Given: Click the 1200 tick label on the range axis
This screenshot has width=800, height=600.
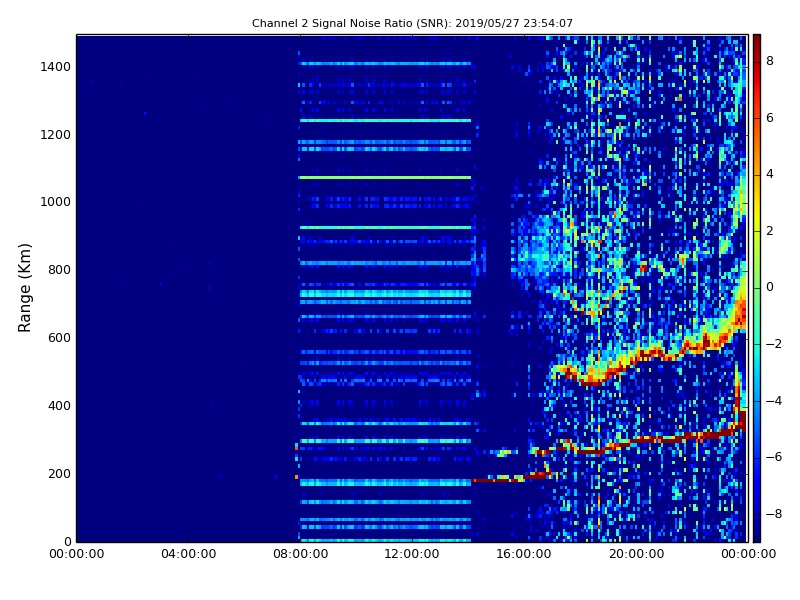Looking at the screenshot, I should pyautogui.click(x=56, y=135).
